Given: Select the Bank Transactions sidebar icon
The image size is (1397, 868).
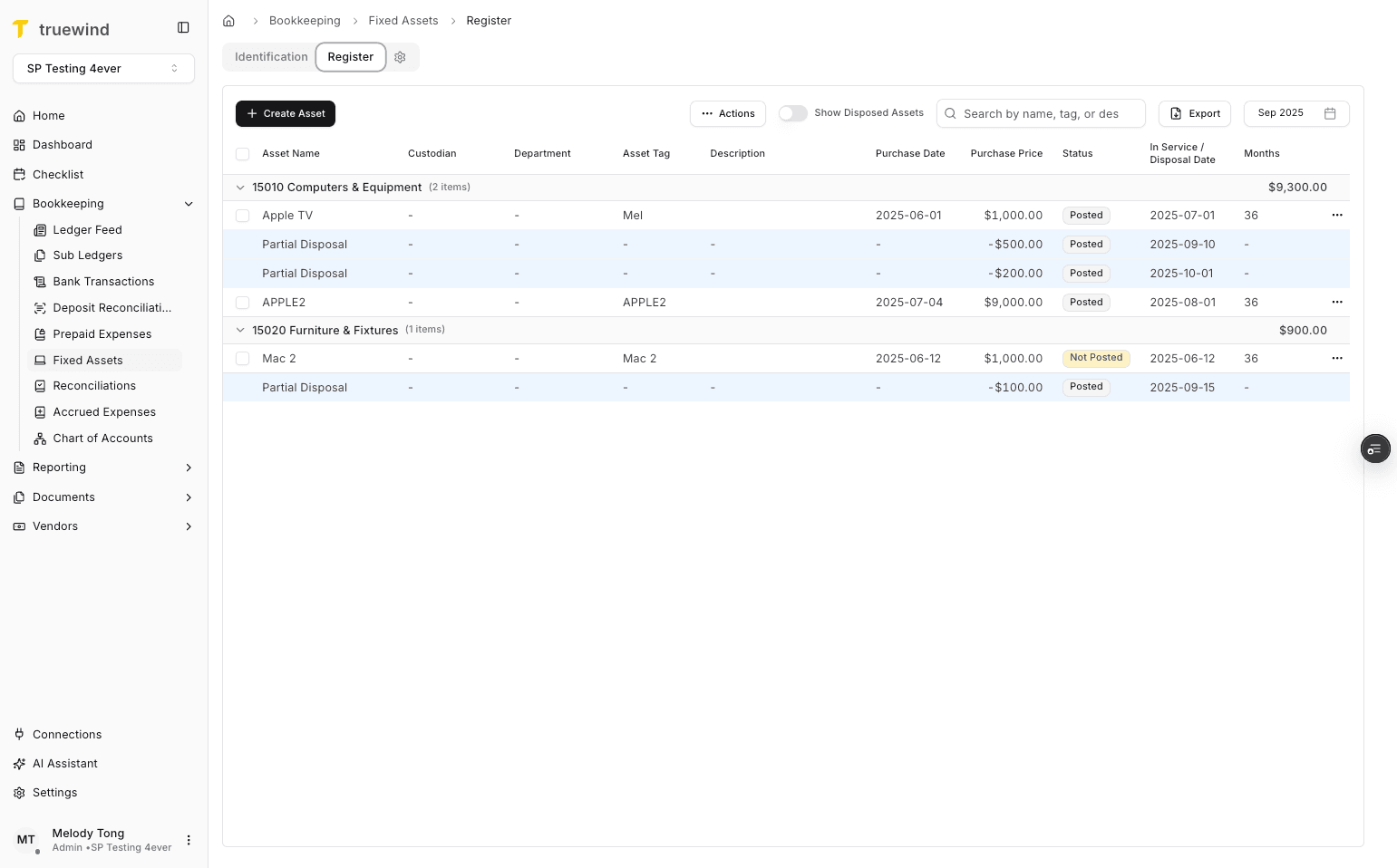Looking at the screenshot, I should pos(40,281).
